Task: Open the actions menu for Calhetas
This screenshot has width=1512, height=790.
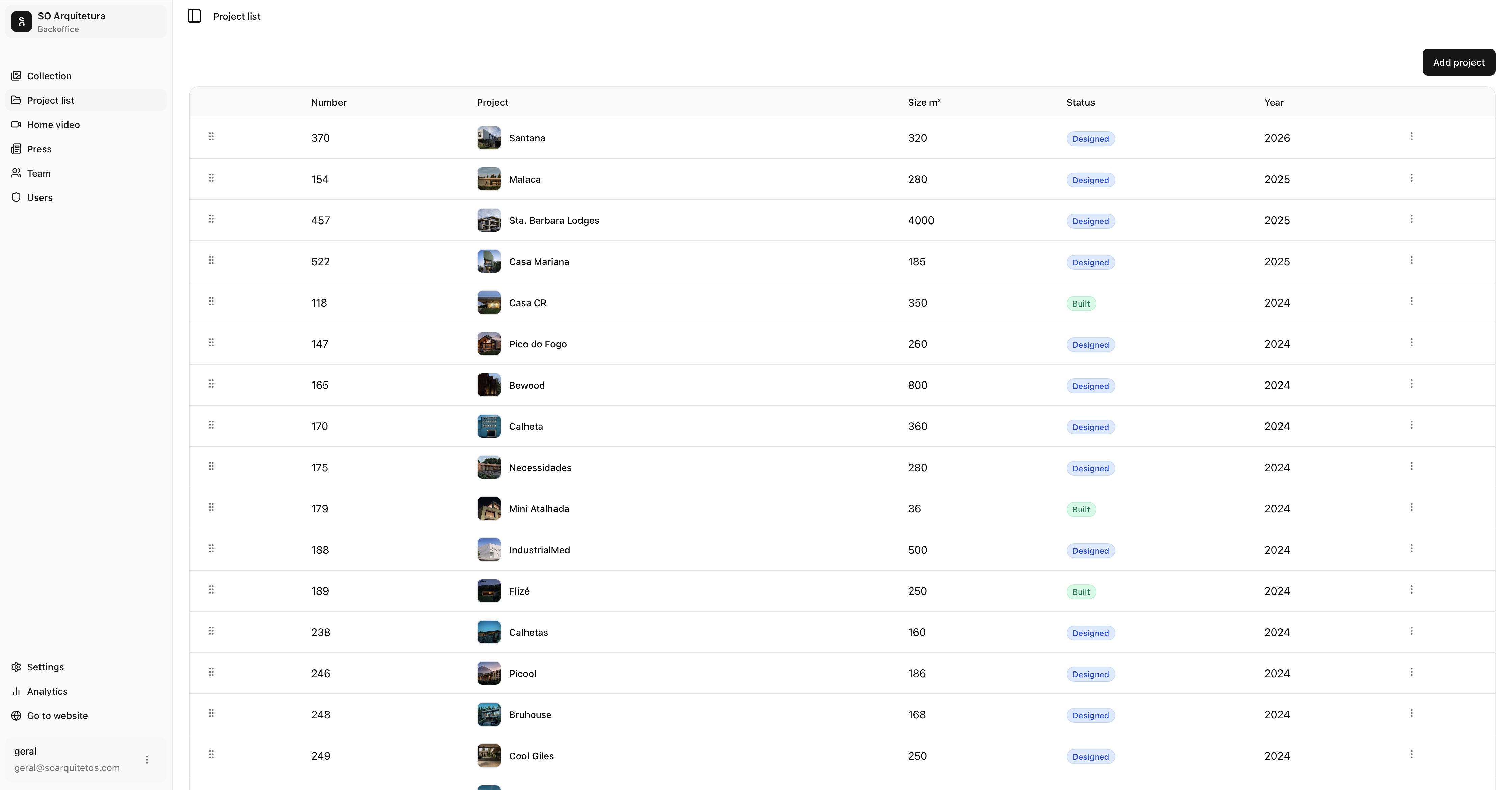Action: tap(1412, 631)
